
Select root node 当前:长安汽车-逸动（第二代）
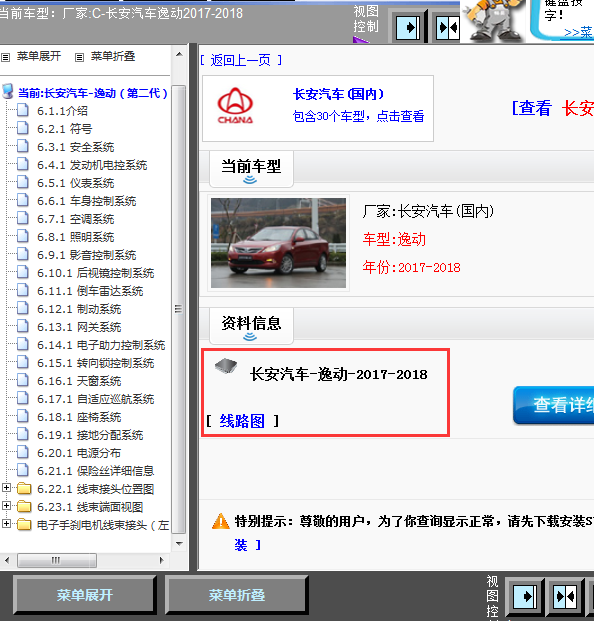[93, 93]
